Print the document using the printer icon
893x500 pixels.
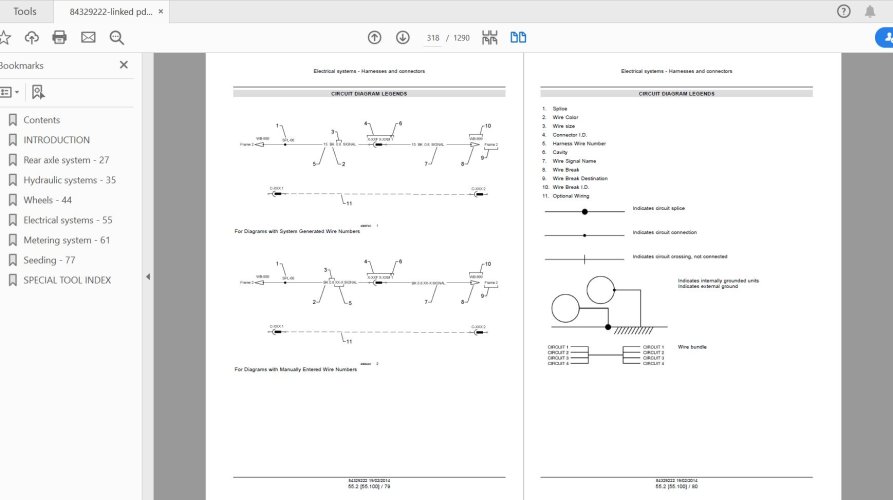pyautogui.click(x=59, y=38)
